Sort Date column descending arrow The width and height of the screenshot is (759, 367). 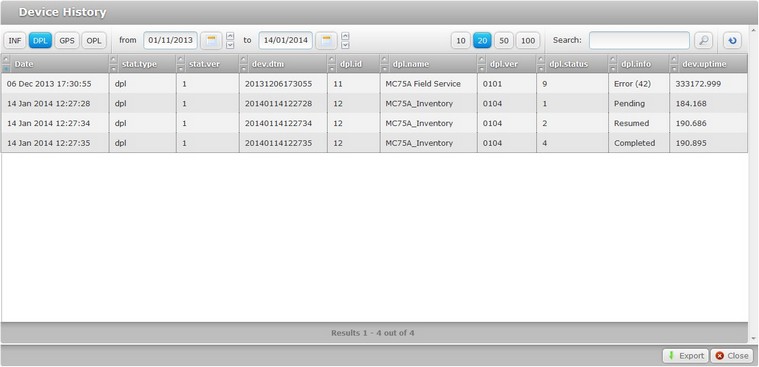pos(6,68)
